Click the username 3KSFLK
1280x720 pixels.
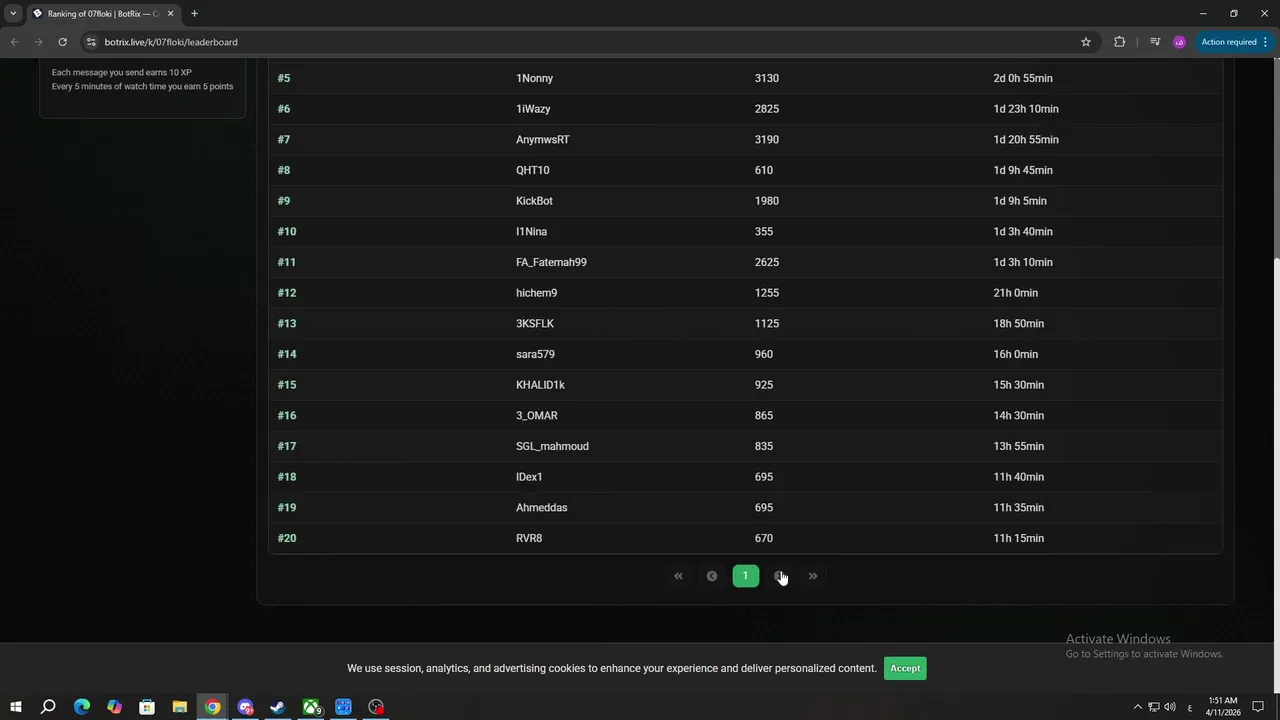(x=535, y=324)
